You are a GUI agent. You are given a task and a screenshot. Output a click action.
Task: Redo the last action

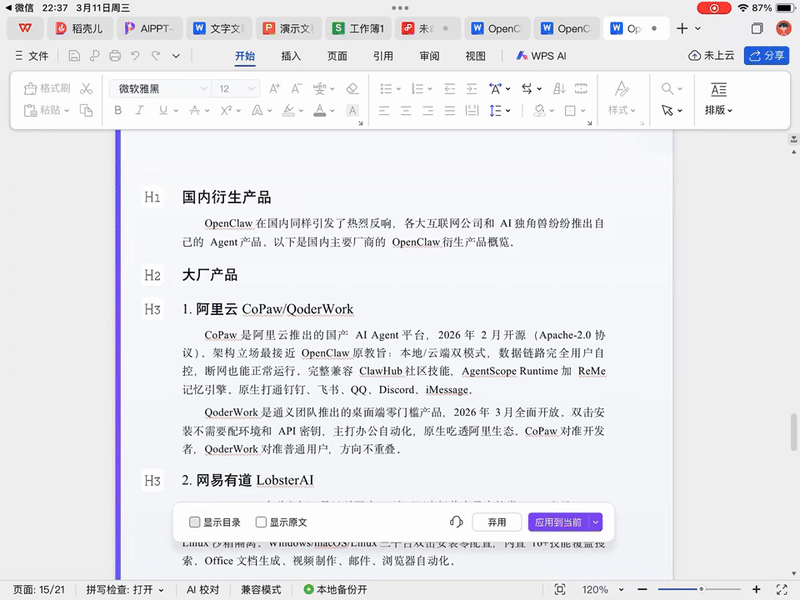(x=156, y=56)
